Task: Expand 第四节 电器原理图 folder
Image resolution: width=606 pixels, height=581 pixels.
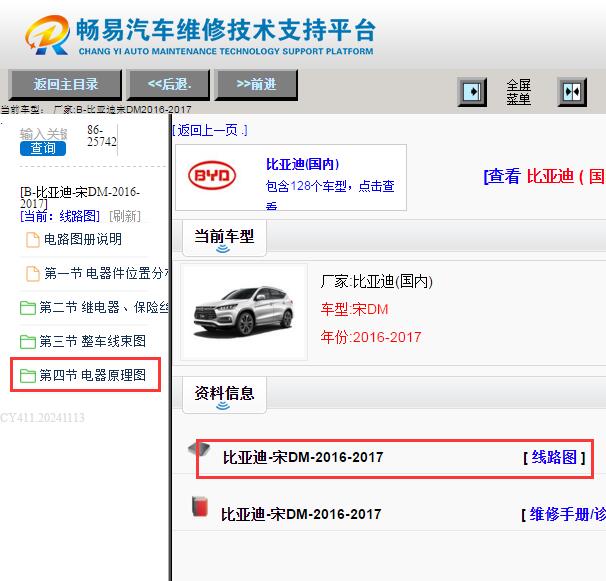Action: (92, 375)
